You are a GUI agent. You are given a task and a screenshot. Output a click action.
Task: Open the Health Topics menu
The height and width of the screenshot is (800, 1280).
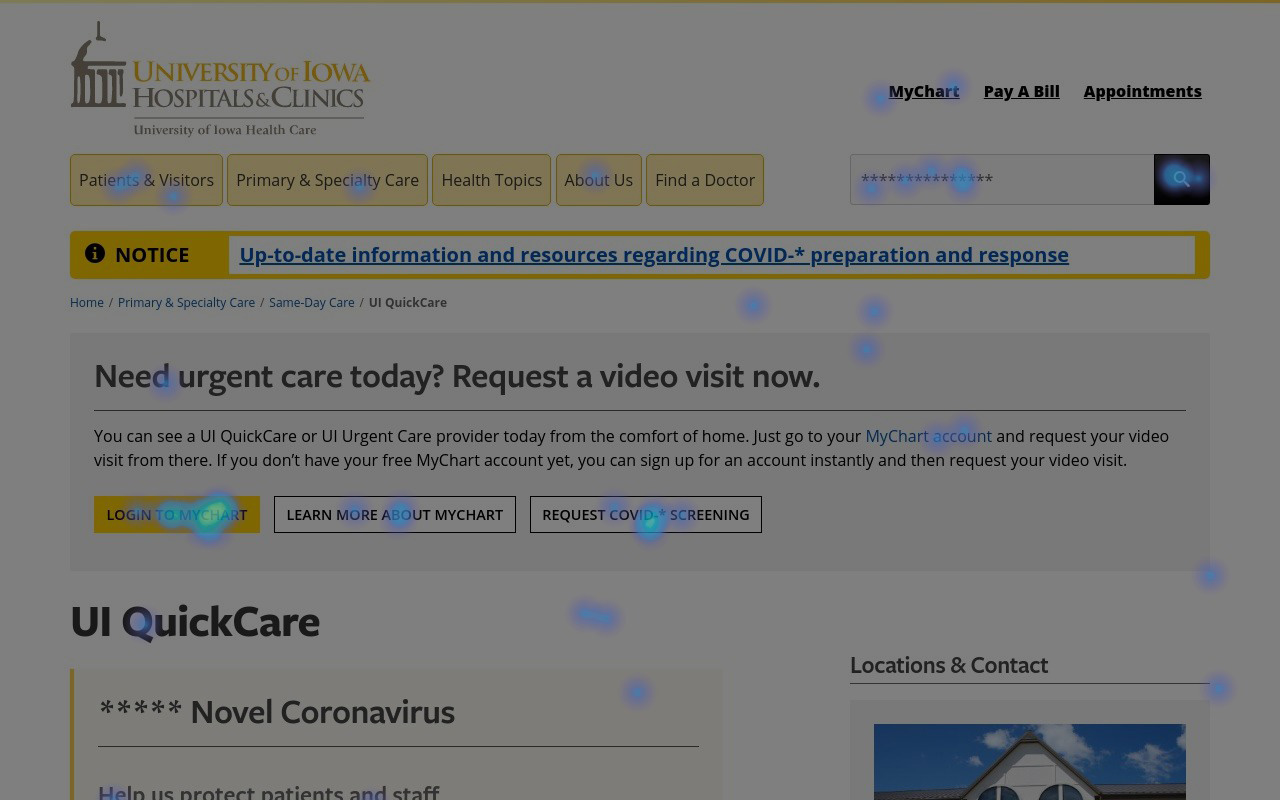pyautogui.click(x=491, y=180)
